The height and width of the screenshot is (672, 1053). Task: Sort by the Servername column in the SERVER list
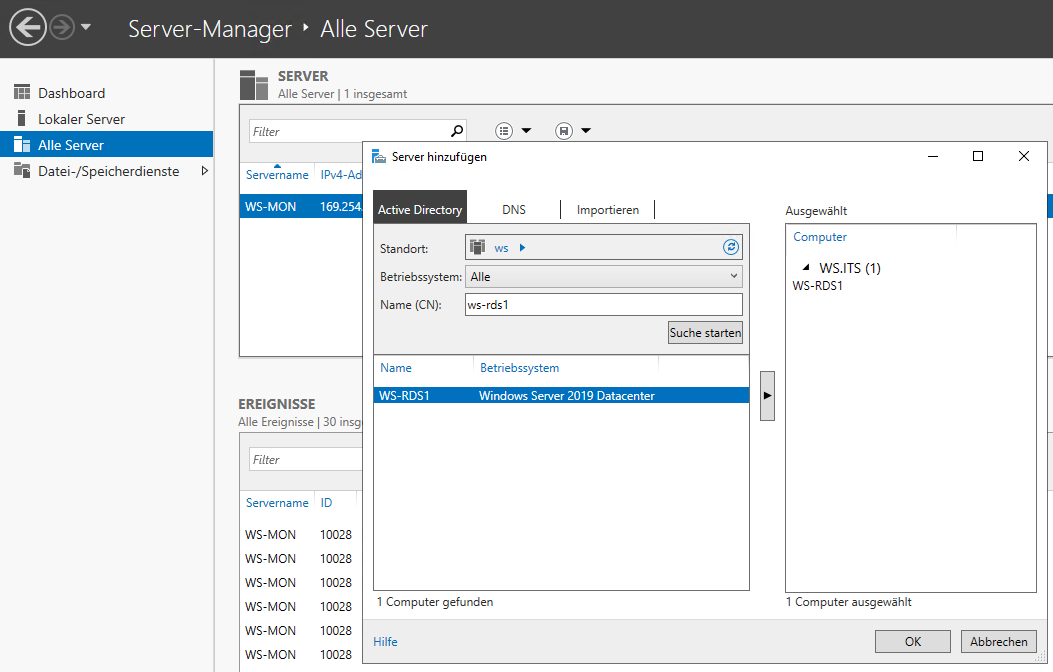pyautogui.click(x=277, y=175)
